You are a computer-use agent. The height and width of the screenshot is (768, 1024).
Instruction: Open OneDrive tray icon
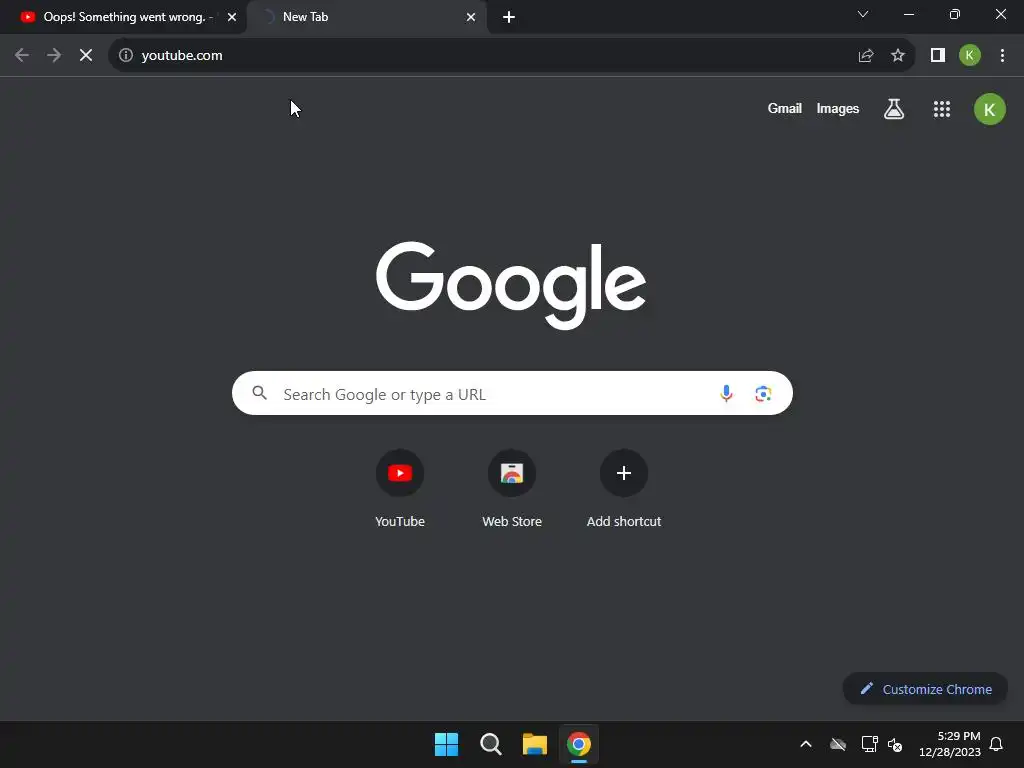tap(838, 744)
